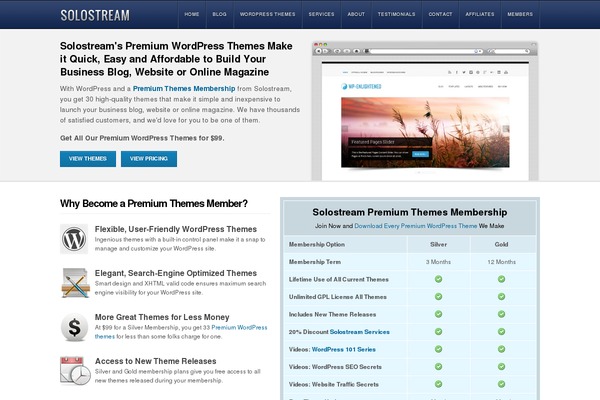This screenshot has width=600, height=400.
Task: Open the Members area
Action: 520,14
